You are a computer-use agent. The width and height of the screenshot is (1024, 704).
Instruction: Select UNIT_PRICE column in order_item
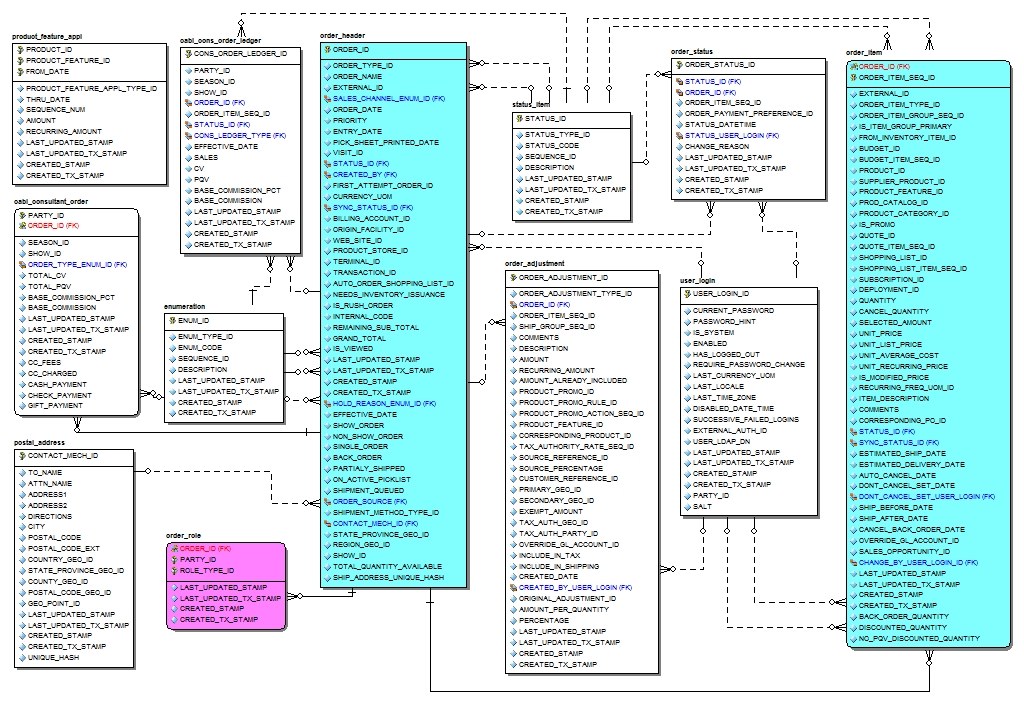[x=880, y=333]
